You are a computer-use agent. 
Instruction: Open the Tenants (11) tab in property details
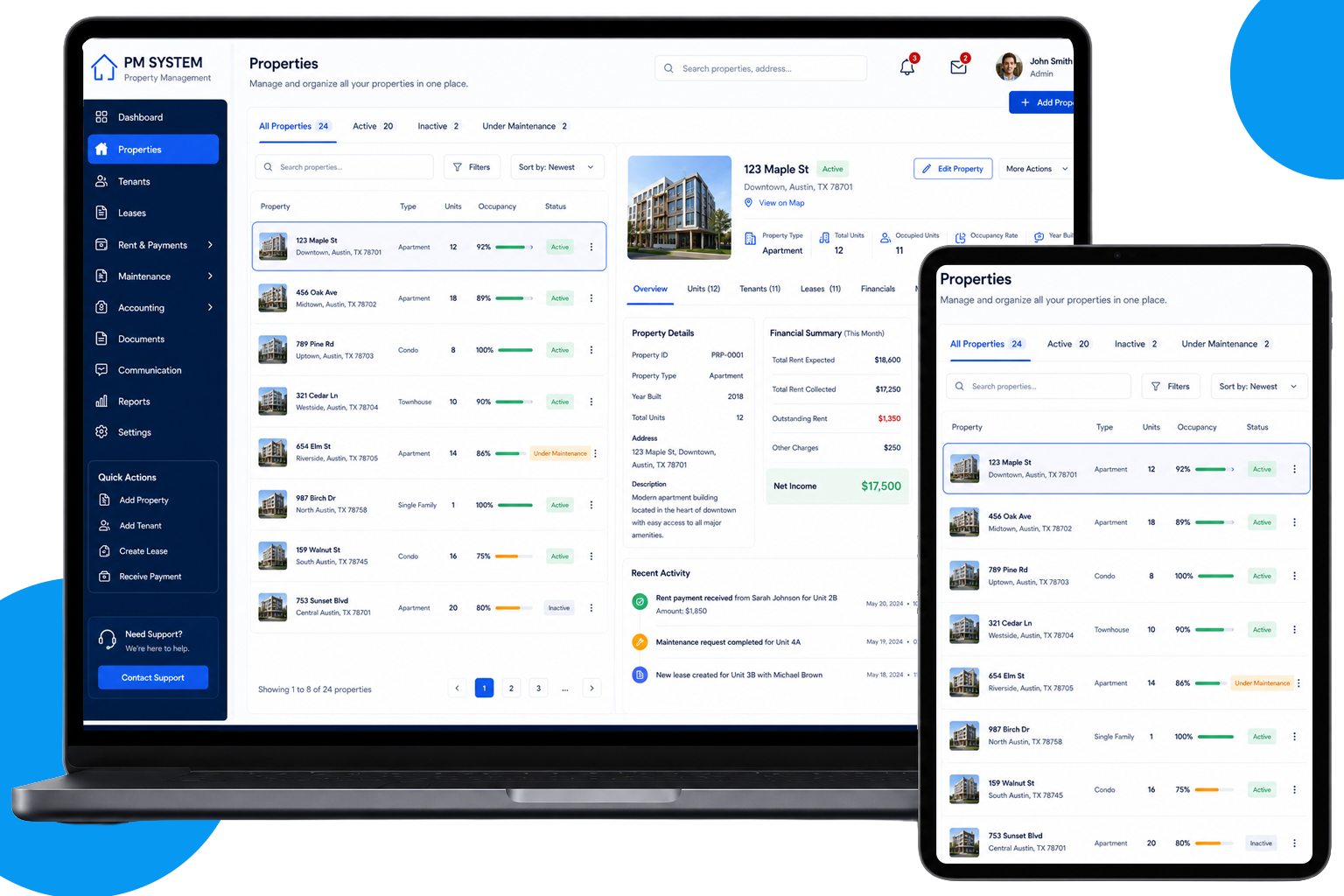(759, 289)
